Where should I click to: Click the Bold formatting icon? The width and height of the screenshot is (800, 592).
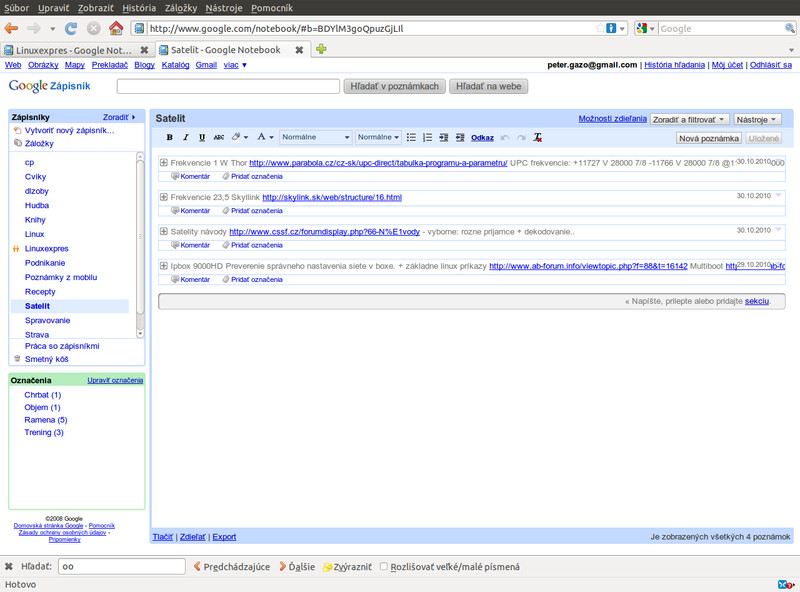tap(170, 137)
